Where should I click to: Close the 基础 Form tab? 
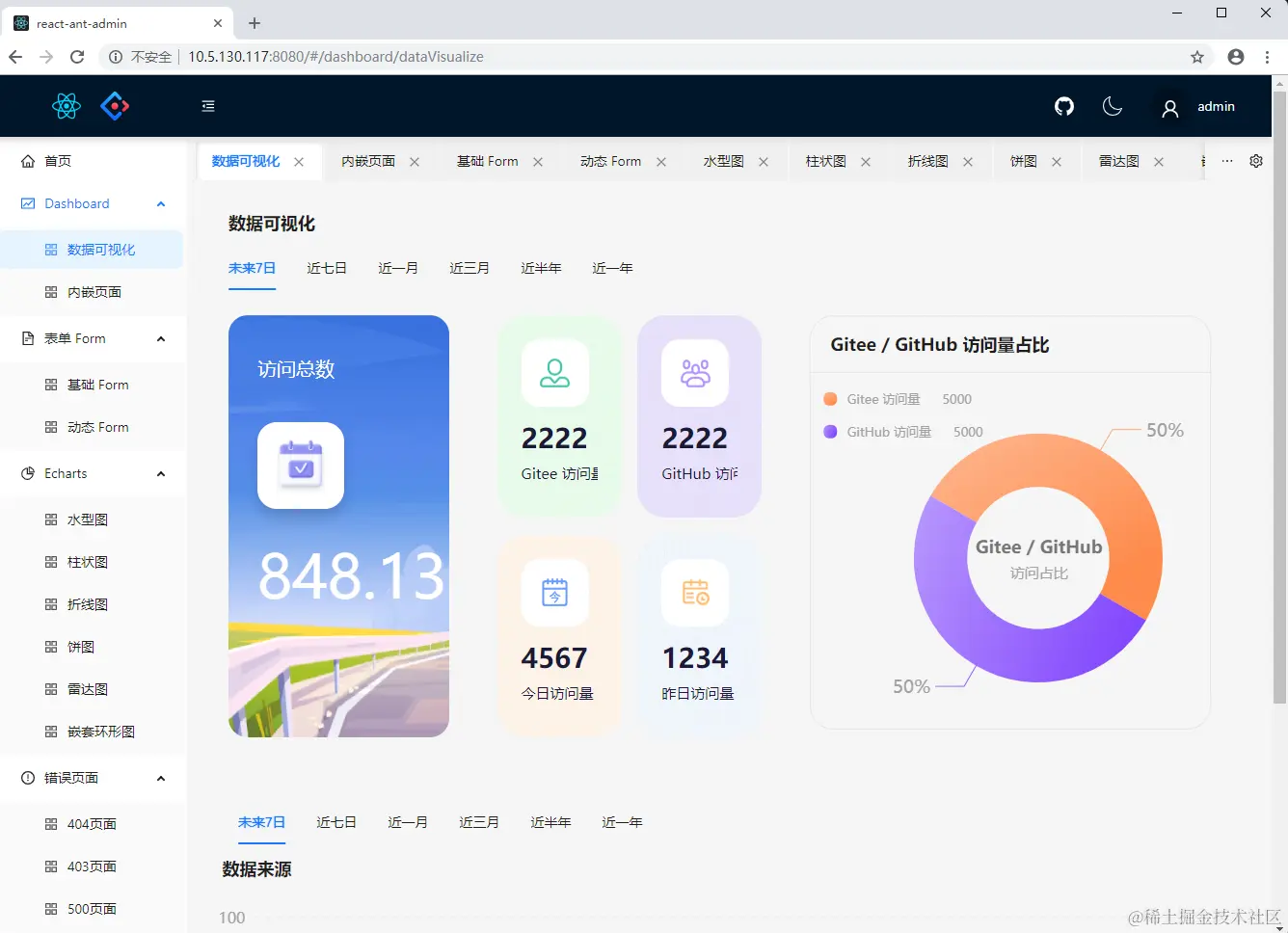point(538,162)
